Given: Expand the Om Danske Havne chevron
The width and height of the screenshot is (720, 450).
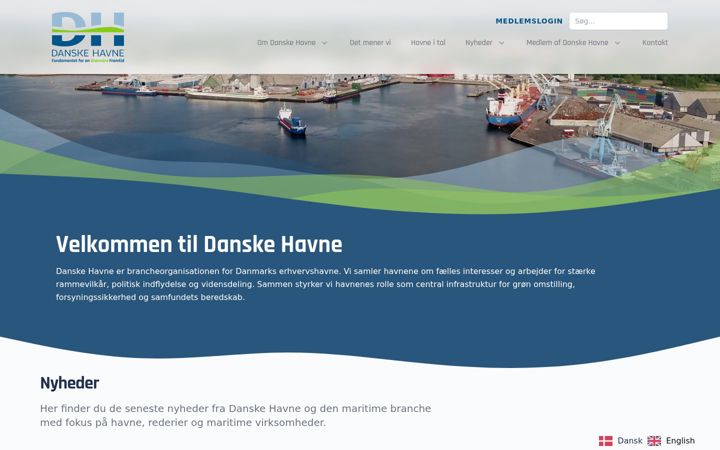Looking at the screenshot, I should point(324,43).
